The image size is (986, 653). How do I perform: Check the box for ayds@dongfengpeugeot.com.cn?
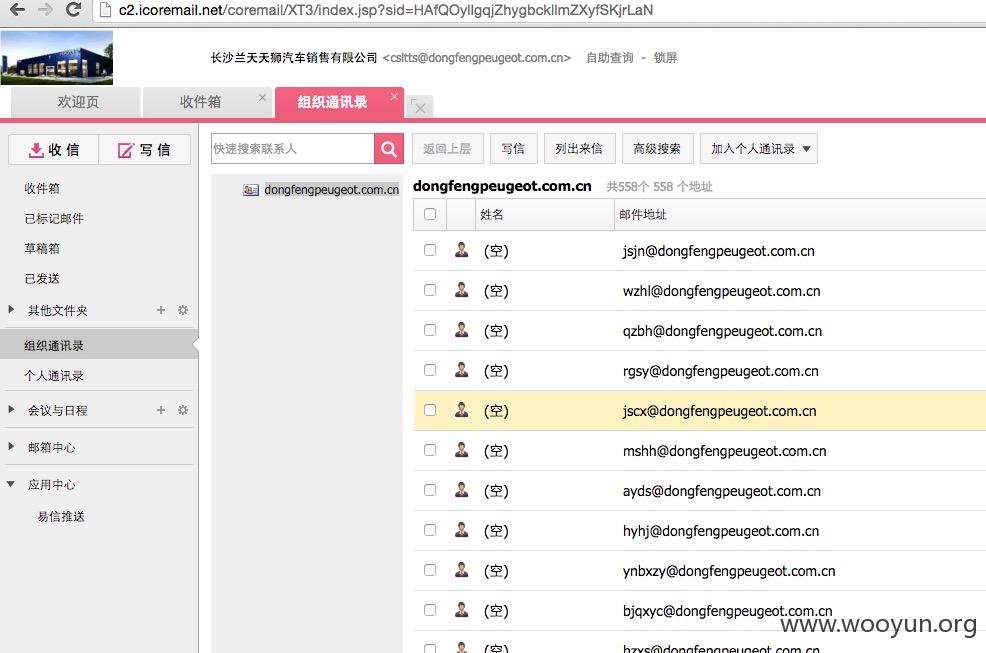pyautogui.click(x=430, y=489)
